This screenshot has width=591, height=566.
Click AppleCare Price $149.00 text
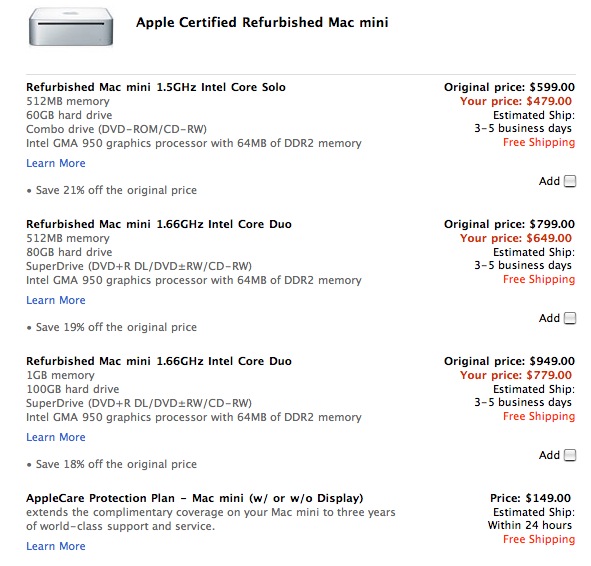530,498
